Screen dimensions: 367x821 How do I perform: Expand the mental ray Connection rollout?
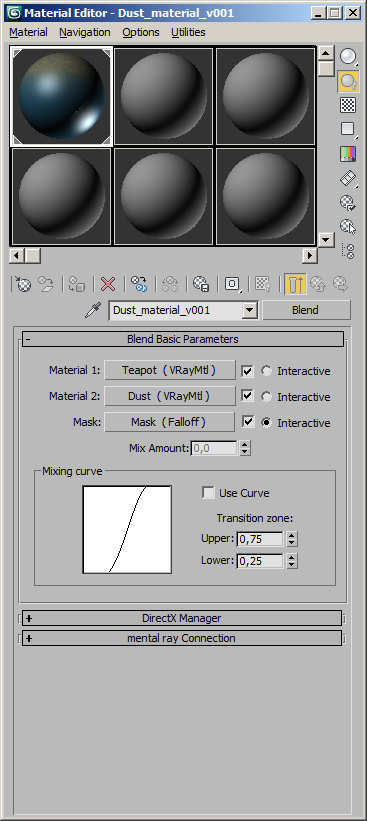(182, 638)
